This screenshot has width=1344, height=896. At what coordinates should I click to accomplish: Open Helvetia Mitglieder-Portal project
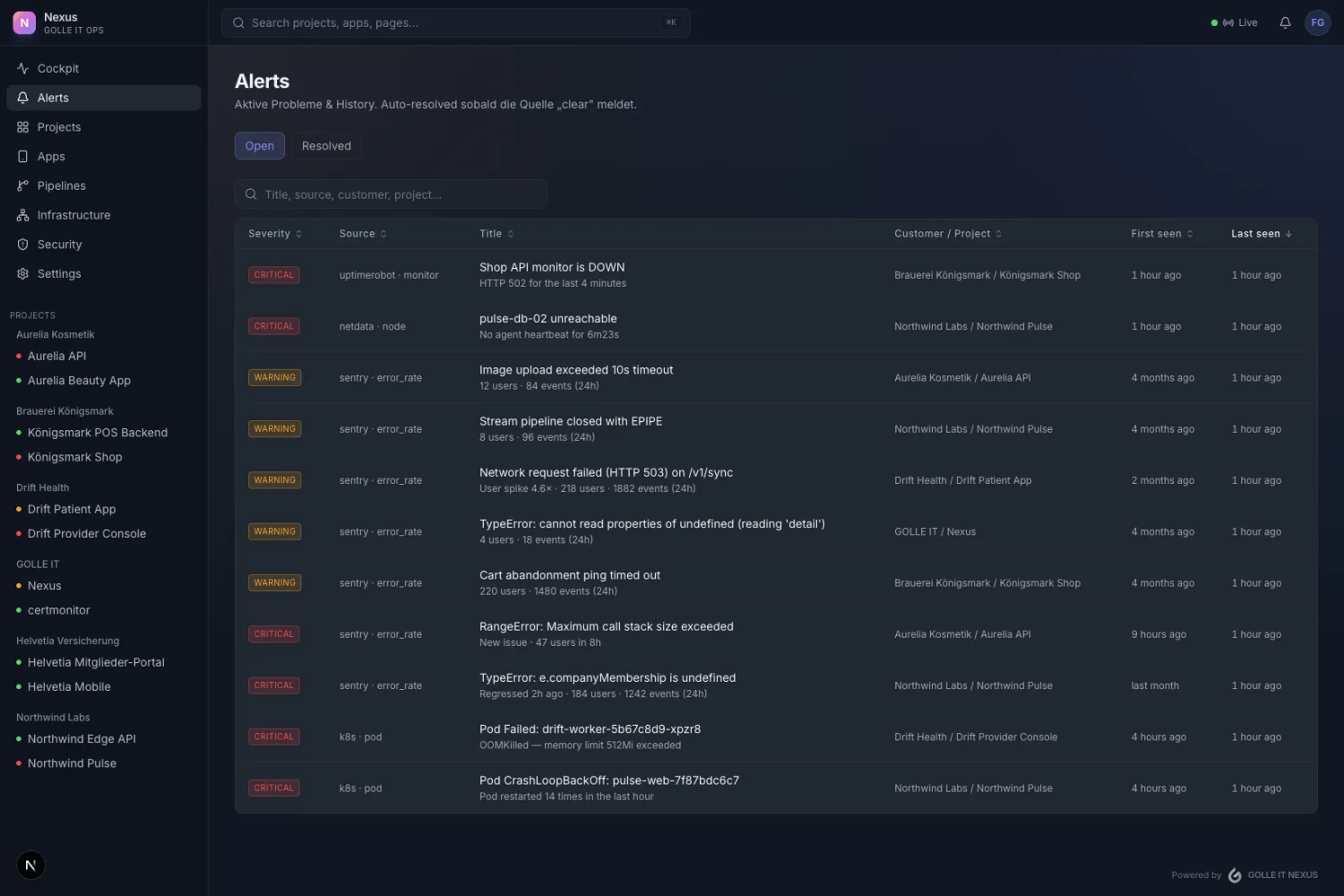(104, 662)
